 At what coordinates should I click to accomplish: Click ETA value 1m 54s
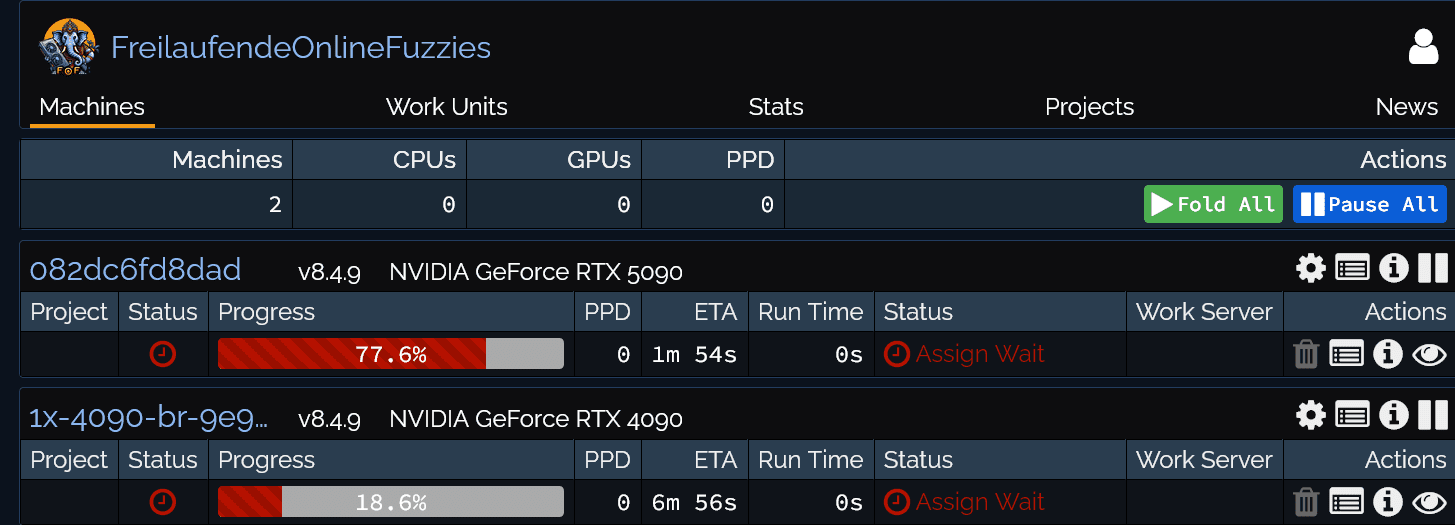point(694,354)
